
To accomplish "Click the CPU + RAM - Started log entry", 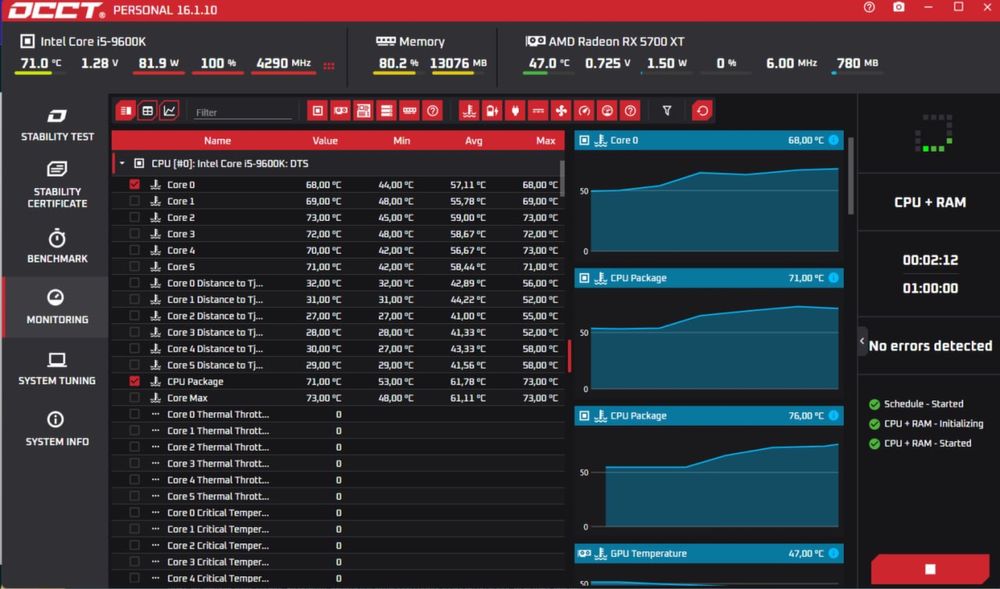I will pyautogui.click(x=927, y=444).
